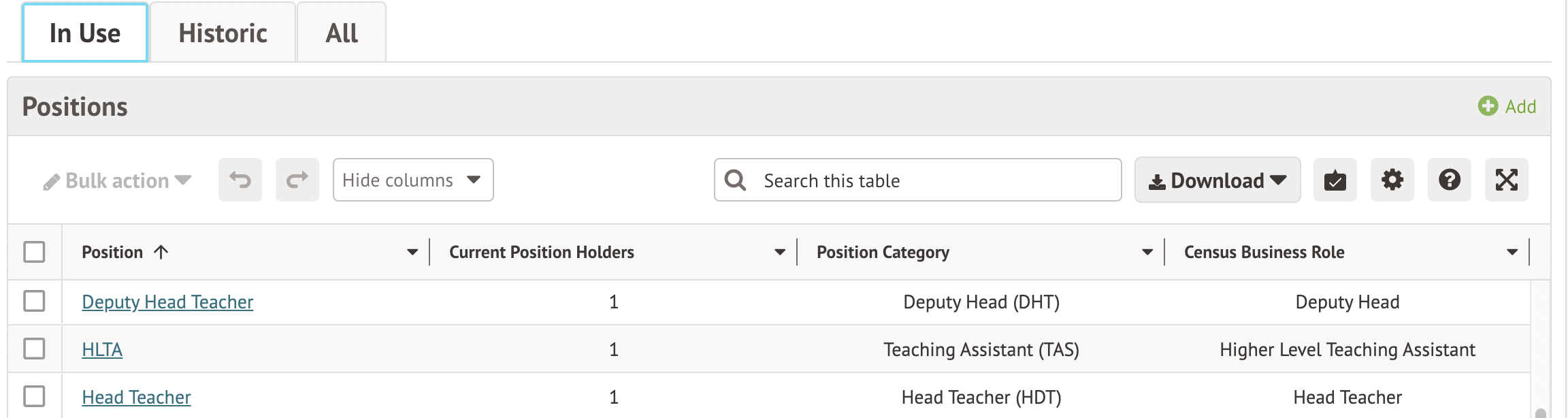Switch to the Historic tab
The image size is (1568, 418).
coord(223,33)
